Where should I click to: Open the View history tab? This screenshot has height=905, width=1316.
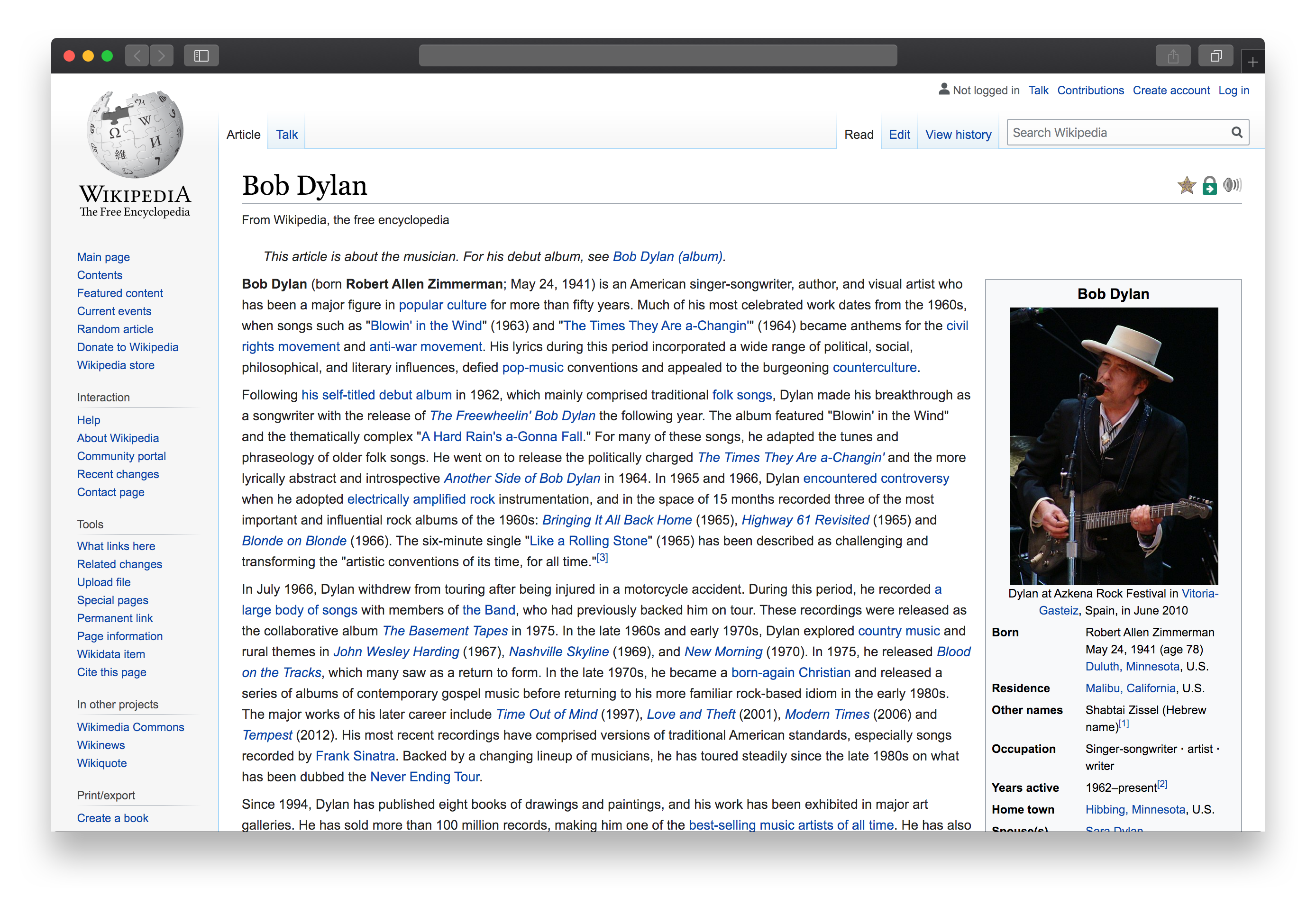959,135
